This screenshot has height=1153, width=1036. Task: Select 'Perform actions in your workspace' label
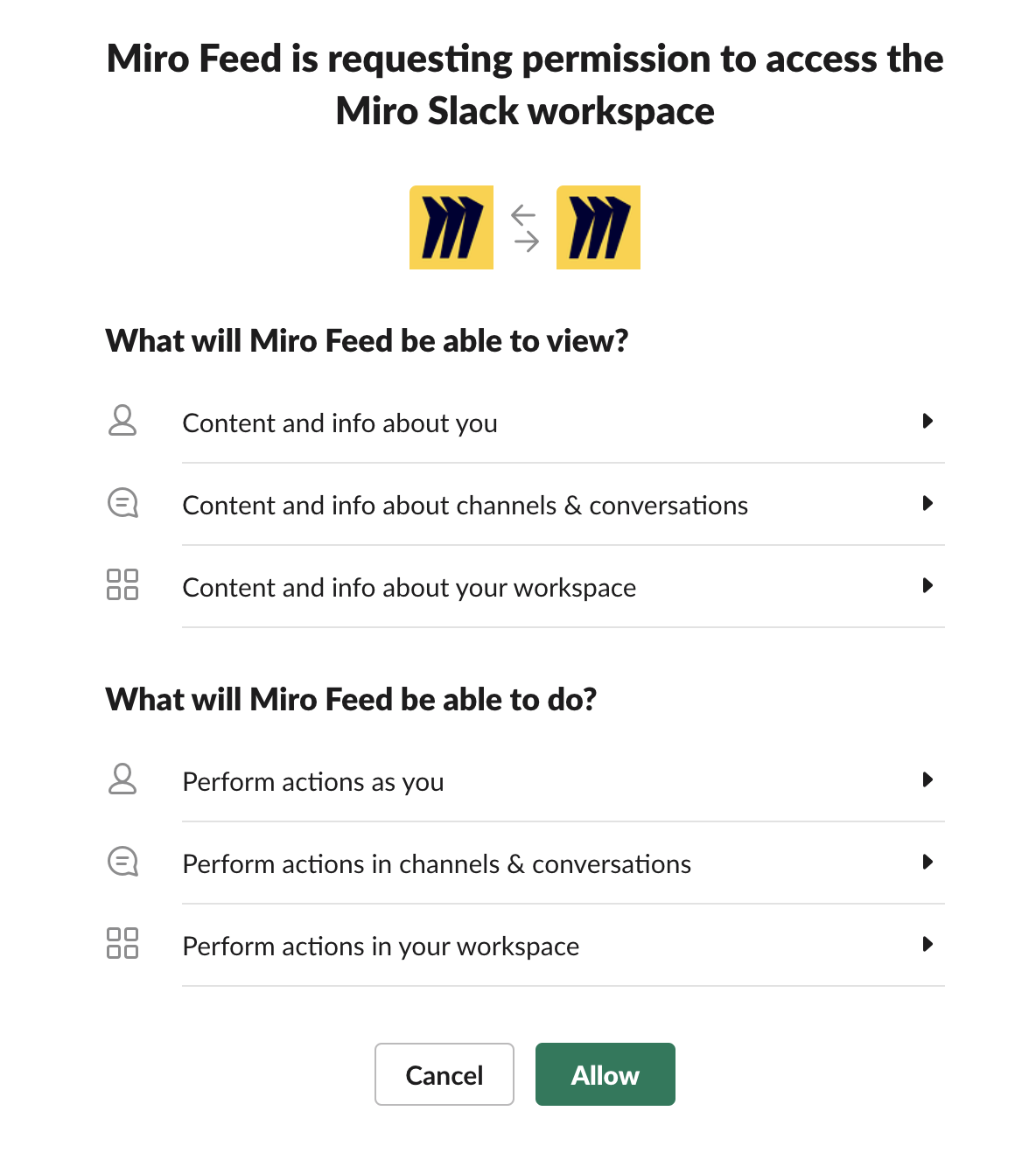[x=381, y=947]
